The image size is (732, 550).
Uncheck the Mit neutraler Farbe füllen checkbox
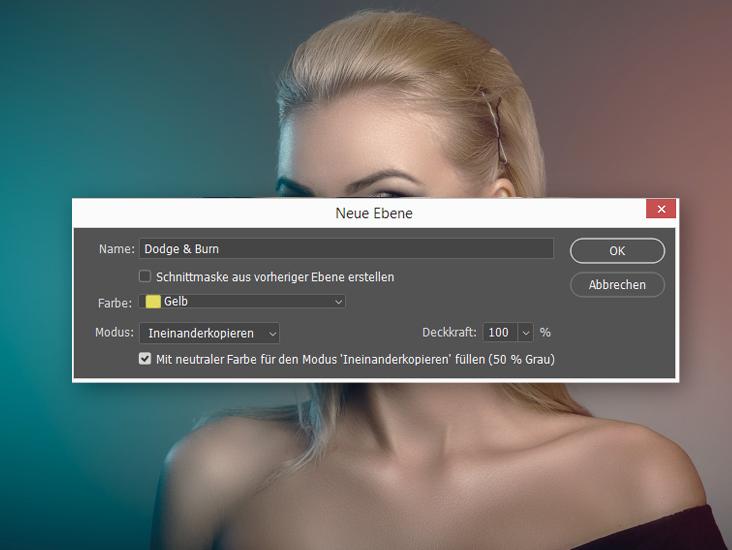(x=145, y=358)
